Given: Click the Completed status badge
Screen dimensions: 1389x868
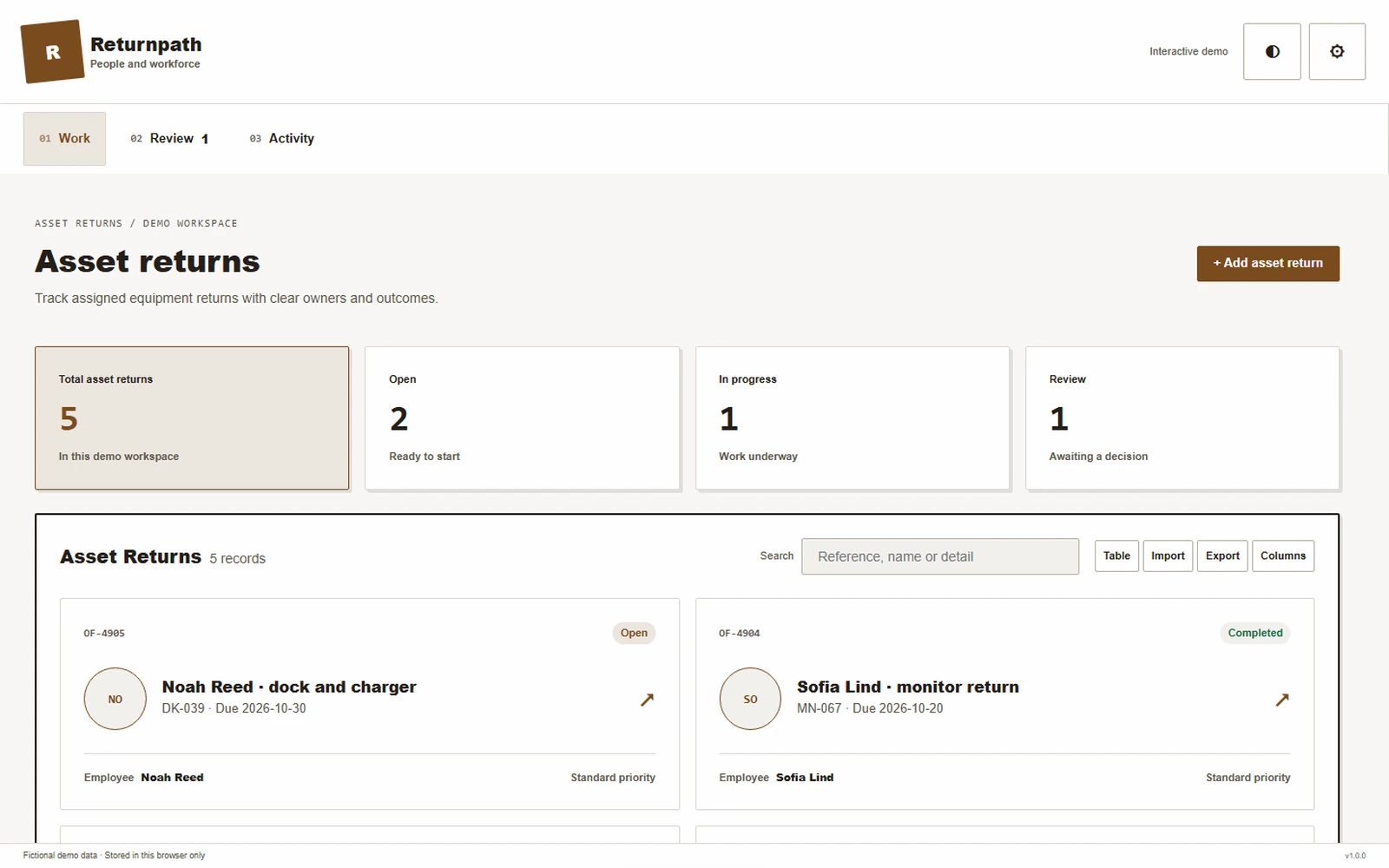Looking at the screenshot, I should pos(1255,633).
